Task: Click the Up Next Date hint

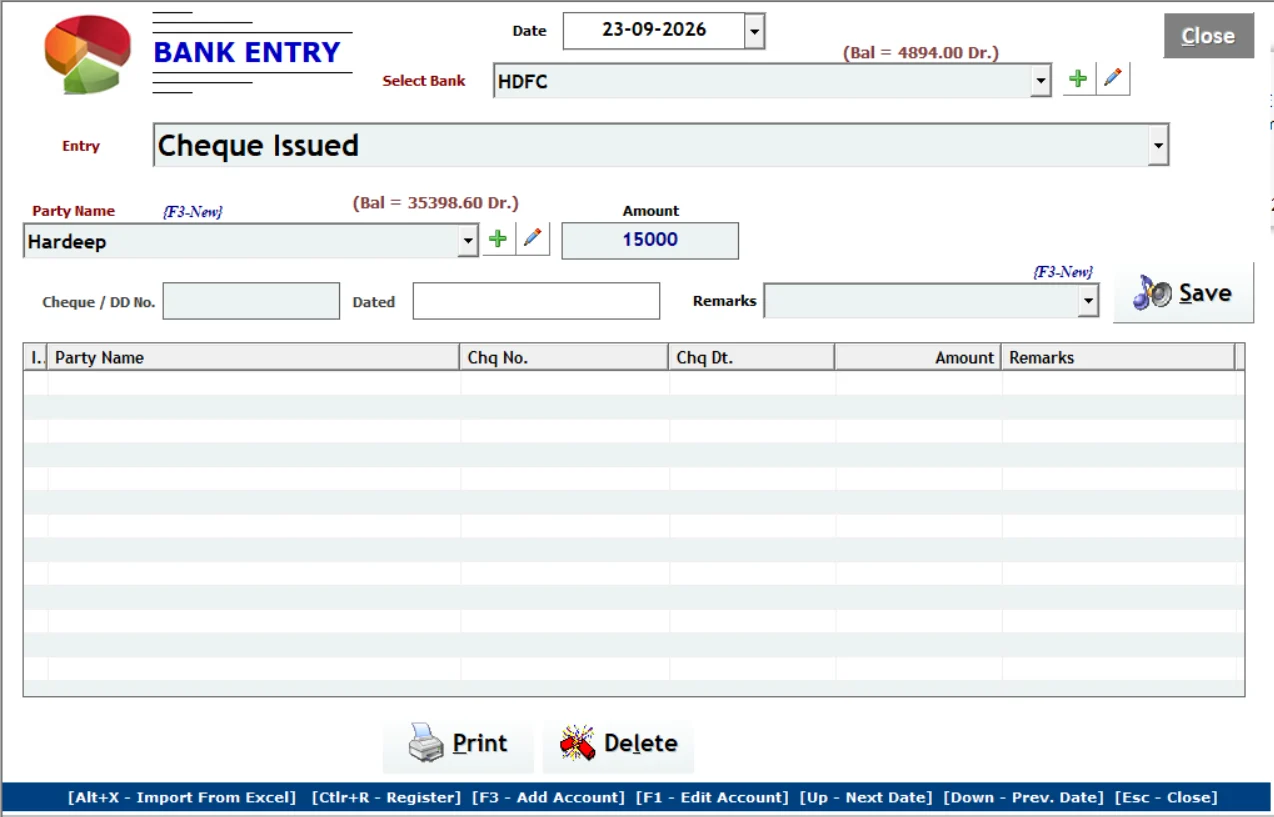Action: point(866,798)
